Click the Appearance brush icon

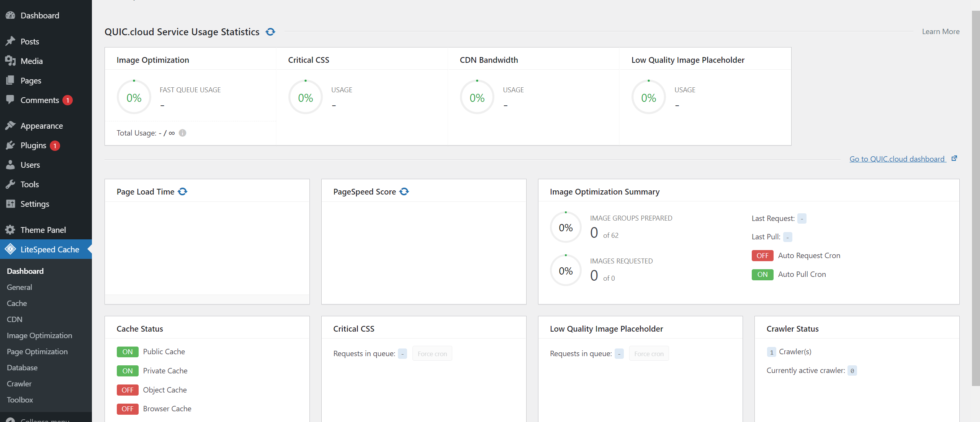10,126
